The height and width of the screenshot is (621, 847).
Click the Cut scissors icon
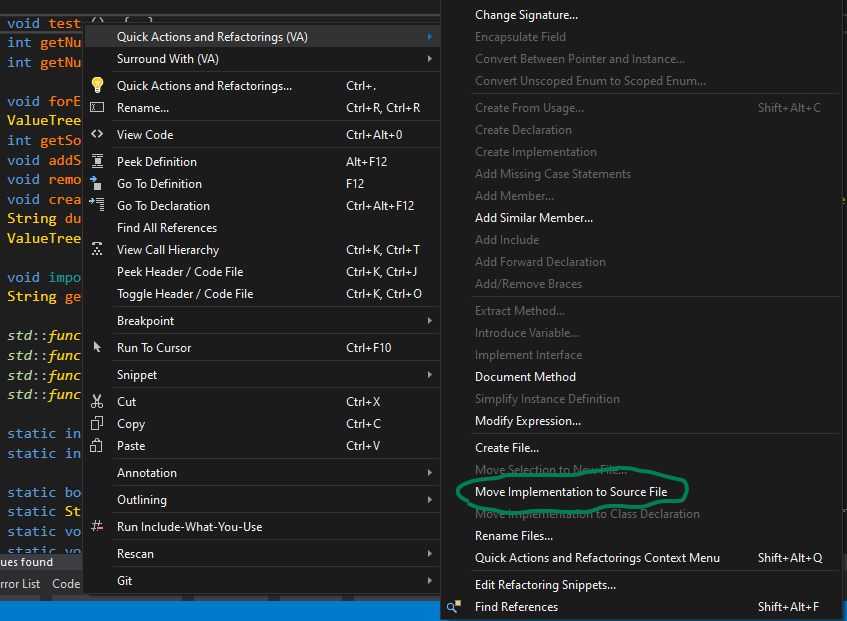point(97,401)
